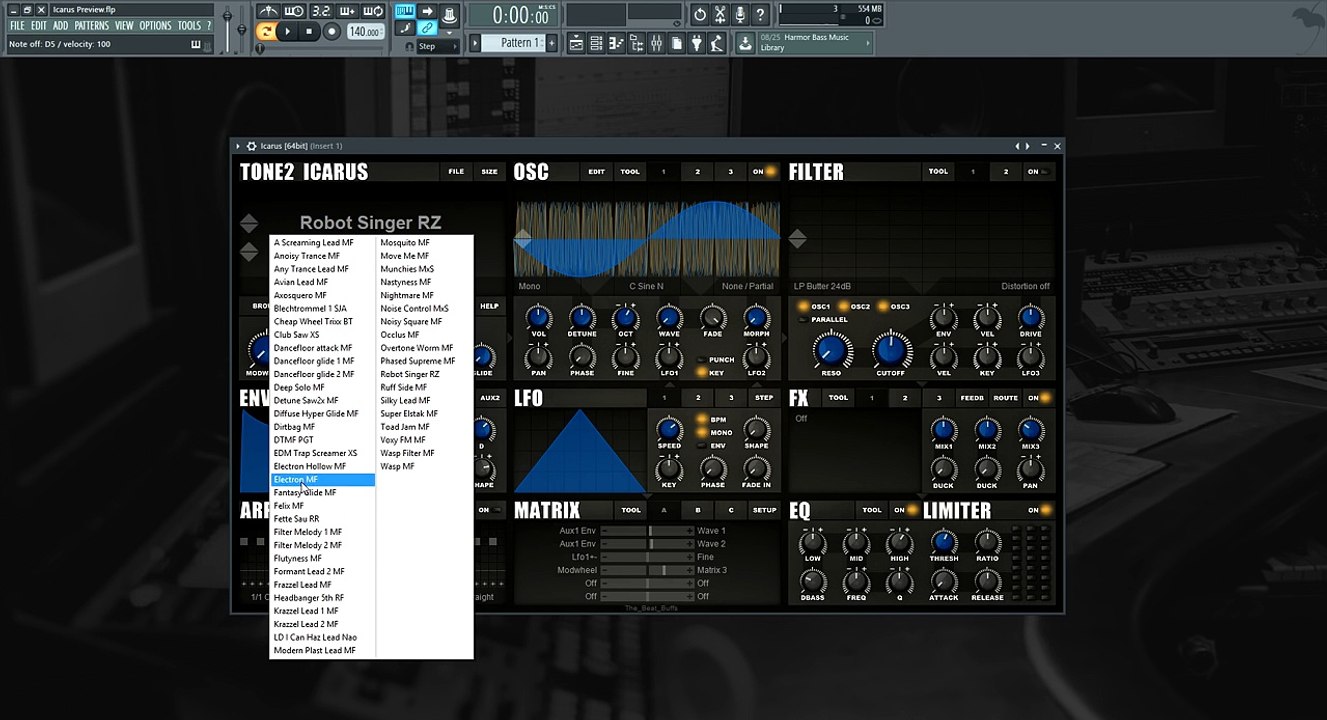Toggle the EQ ON switch
The width and height of the screenshot is (1327, 720).
coord(905,510)
